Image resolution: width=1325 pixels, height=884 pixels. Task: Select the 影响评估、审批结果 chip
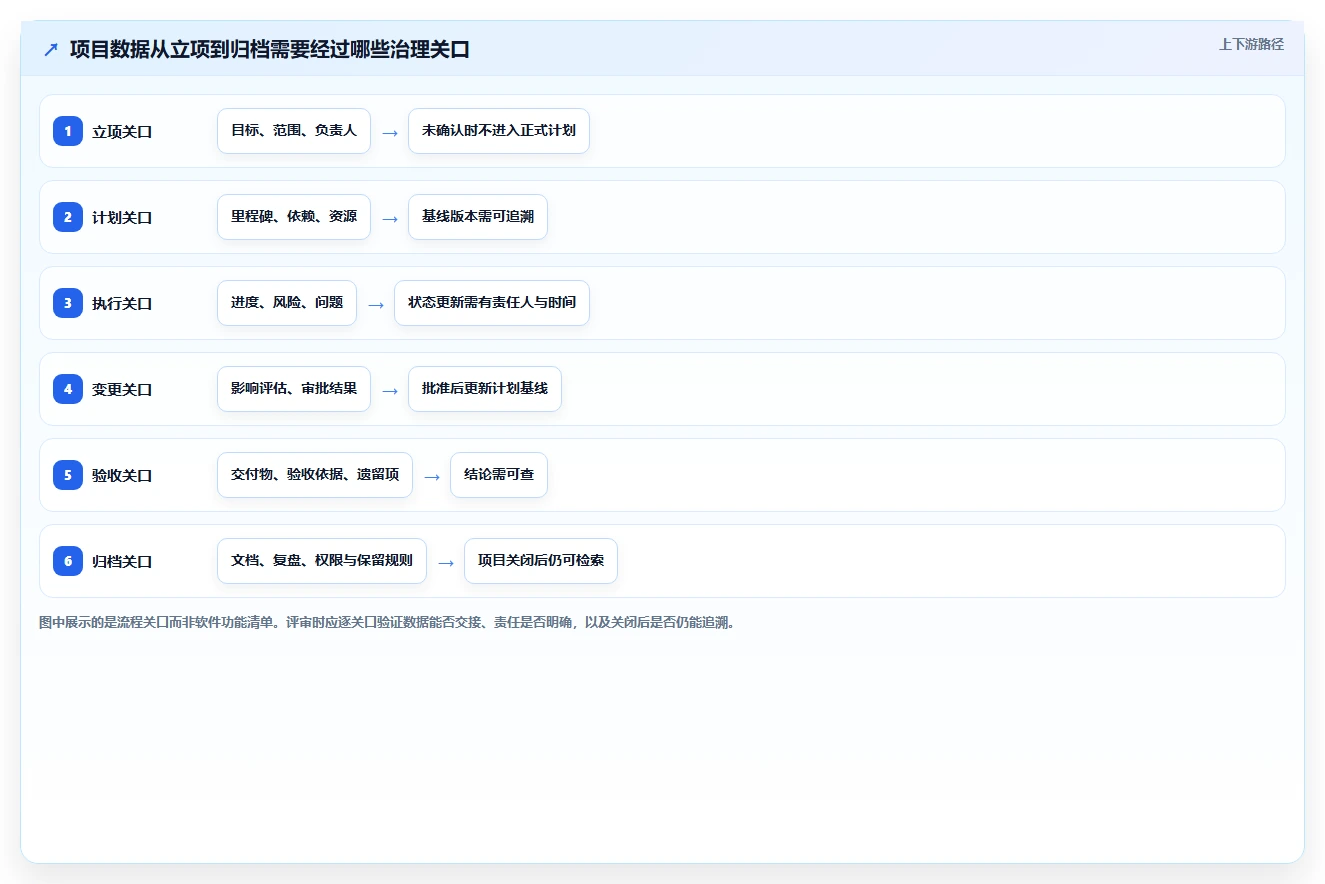tap(294, 389)
